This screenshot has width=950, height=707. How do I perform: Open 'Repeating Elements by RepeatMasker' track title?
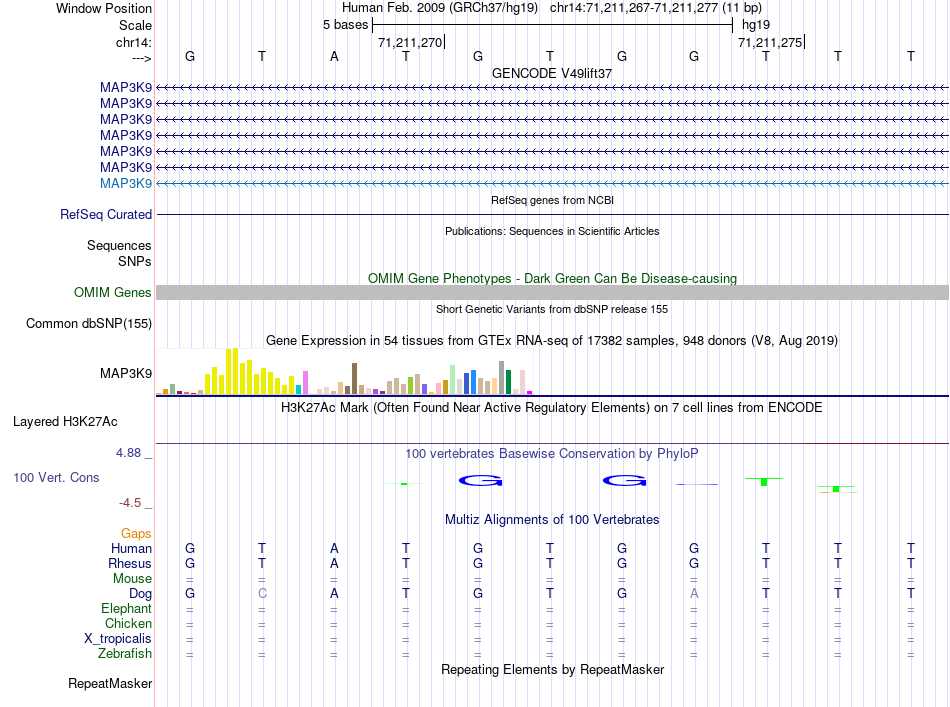[553, 669]
